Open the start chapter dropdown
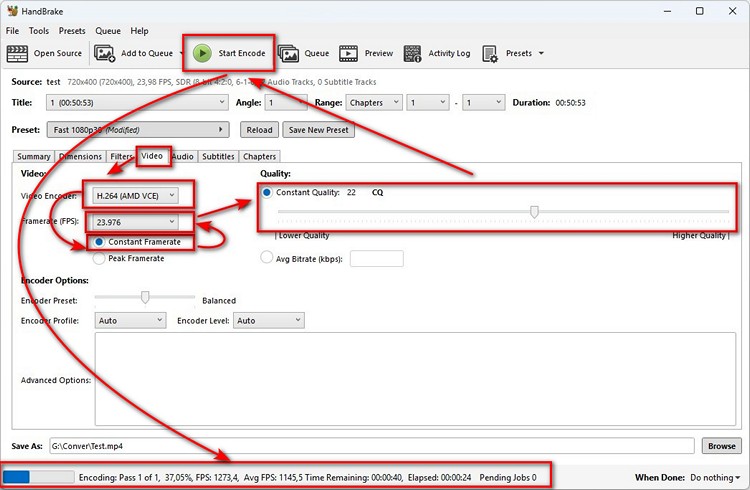The height and width of the screenshot is (490, 750). pos(428,102)
